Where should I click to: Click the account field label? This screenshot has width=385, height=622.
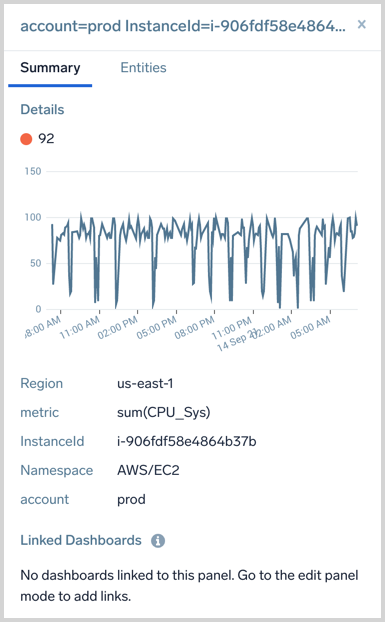point(44,499)
